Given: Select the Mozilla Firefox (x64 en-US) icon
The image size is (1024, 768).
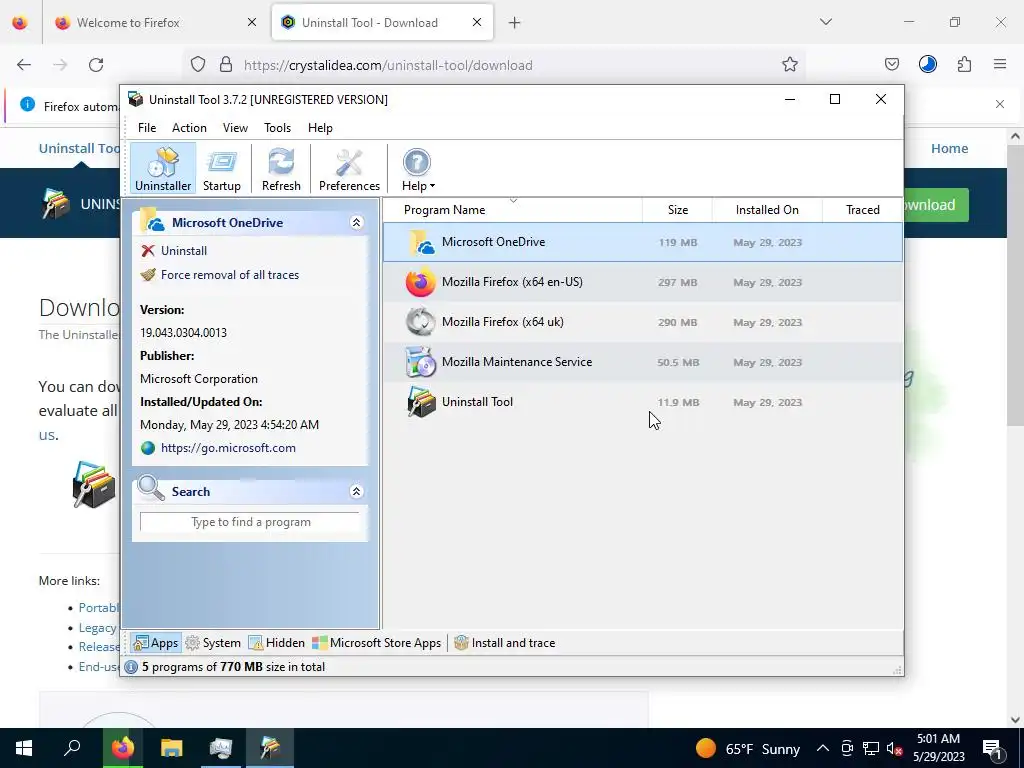Looking at the screenshot, I should pos(421,282).
